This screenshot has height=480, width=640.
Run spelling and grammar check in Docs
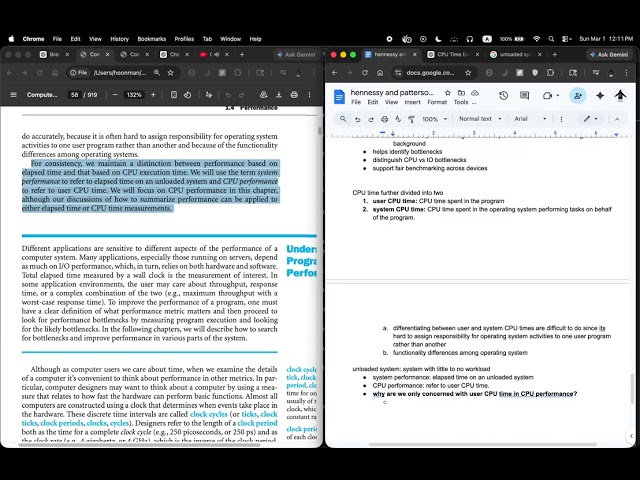398,119
